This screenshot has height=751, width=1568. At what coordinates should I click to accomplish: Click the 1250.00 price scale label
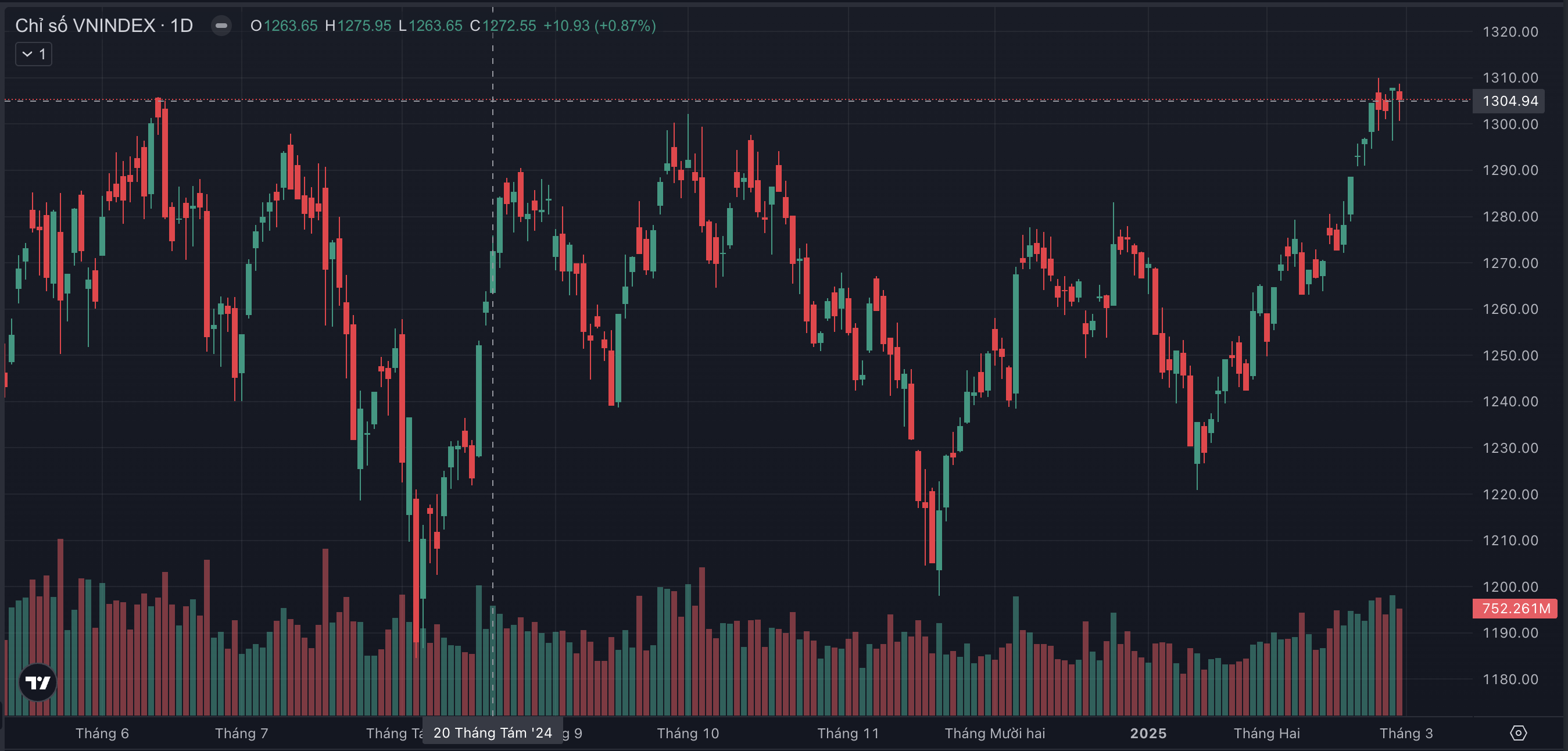click(1510, 355)
